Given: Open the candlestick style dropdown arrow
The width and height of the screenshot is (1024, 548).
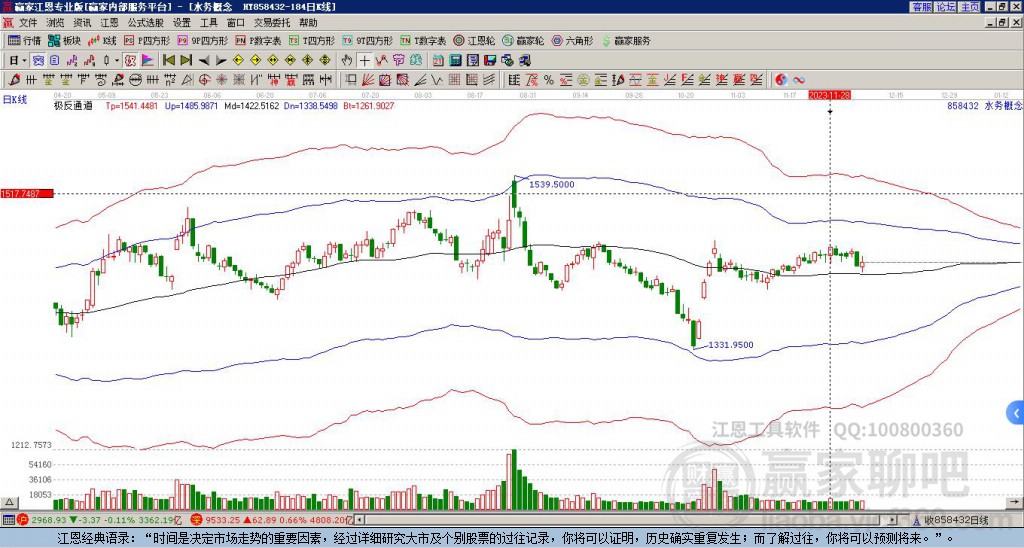Looking at the screenshot, I should coord(117,60).
